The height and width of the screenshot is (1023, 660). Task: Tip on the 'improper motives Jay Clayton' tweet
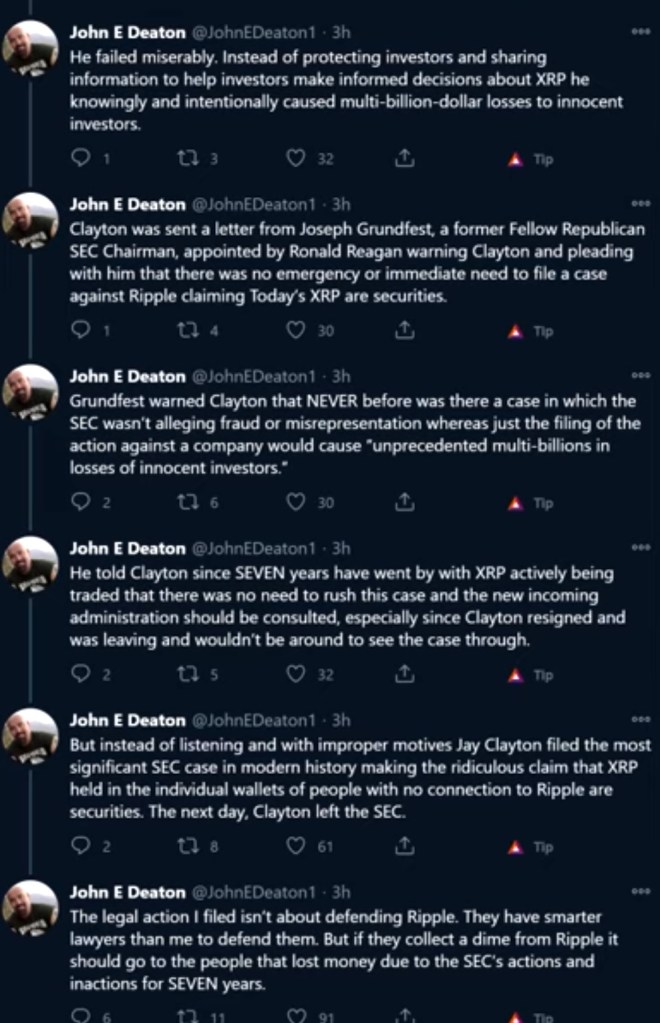[x=532, y=847]
